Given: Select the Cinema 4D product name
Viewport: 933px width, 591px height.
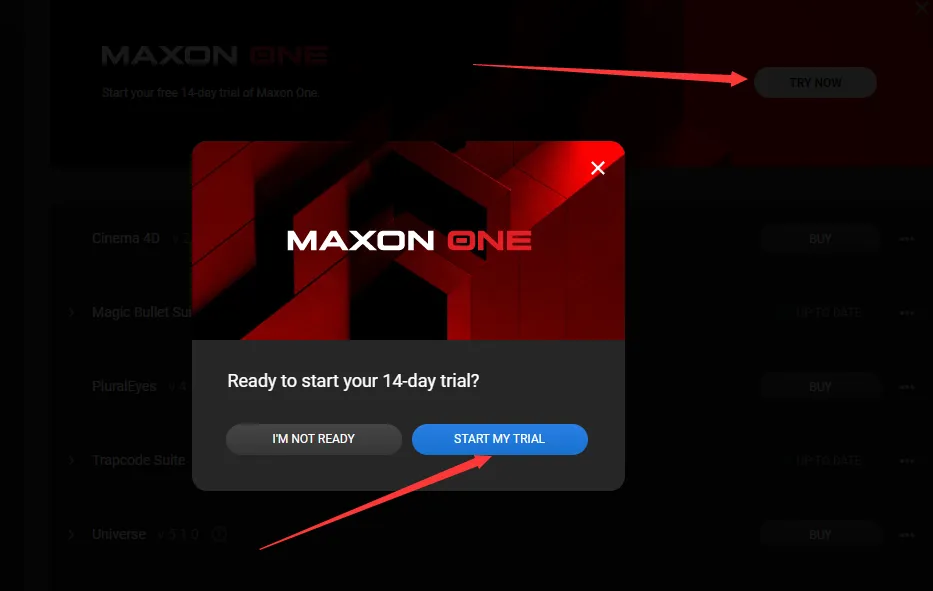Looking at the screenshot, I should click(x=126, y=239).
